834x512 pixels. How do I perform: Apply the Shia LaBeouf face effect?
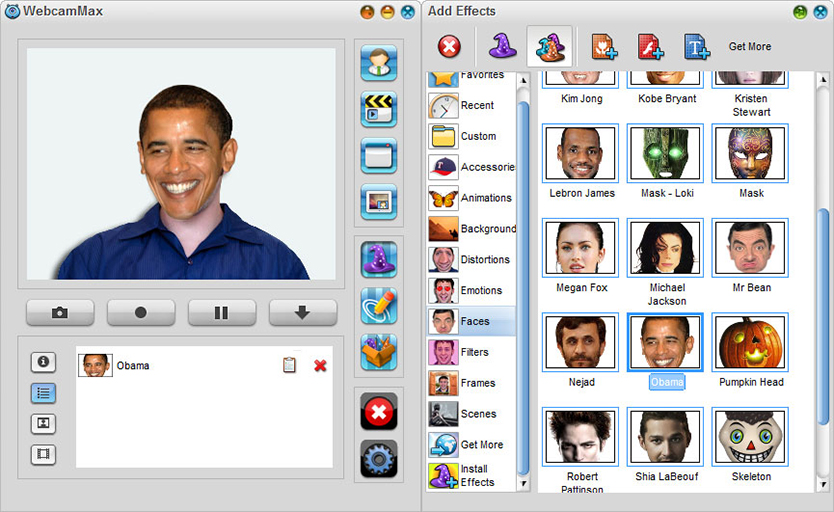[x=665, y=437]
